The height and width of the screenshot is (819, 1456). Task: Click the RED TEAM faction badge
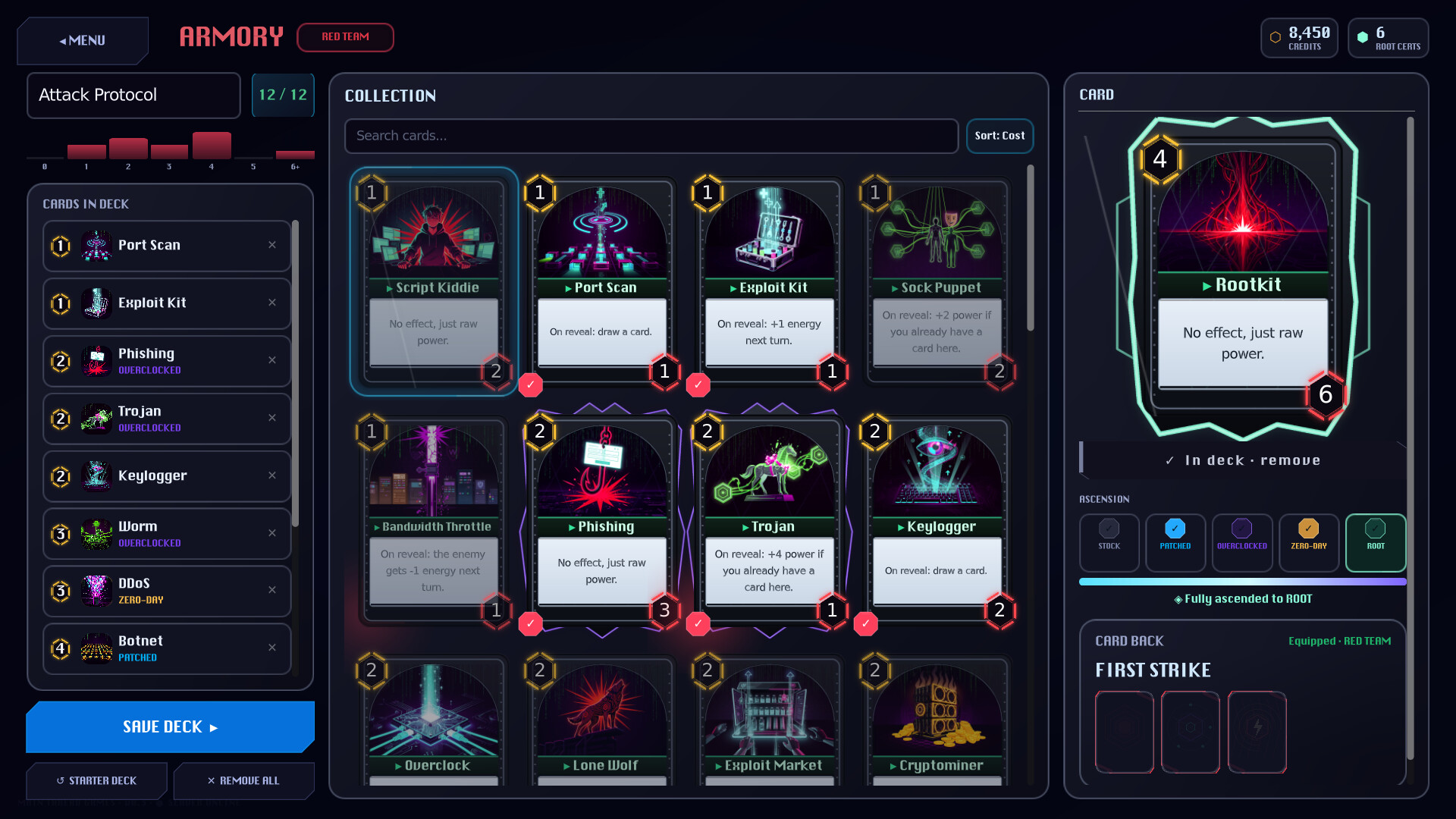[x=345, y=37]
